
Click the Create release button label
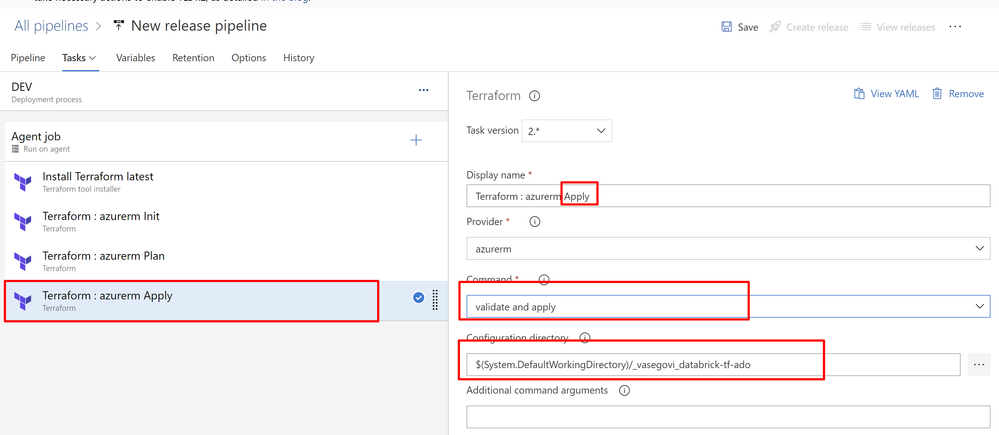tap(817, 27)
